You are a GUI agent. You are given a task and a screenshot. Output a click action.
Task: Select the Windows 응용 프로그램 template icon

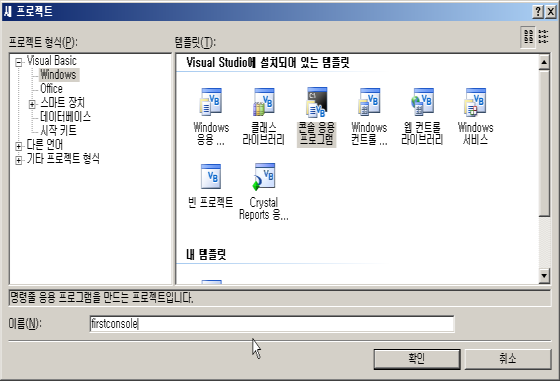[x=211, y=102]
